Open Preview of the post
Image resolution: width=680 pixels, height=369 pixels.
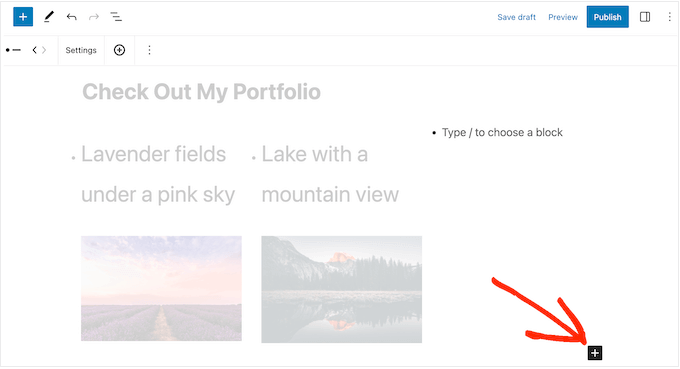[563, 17]
